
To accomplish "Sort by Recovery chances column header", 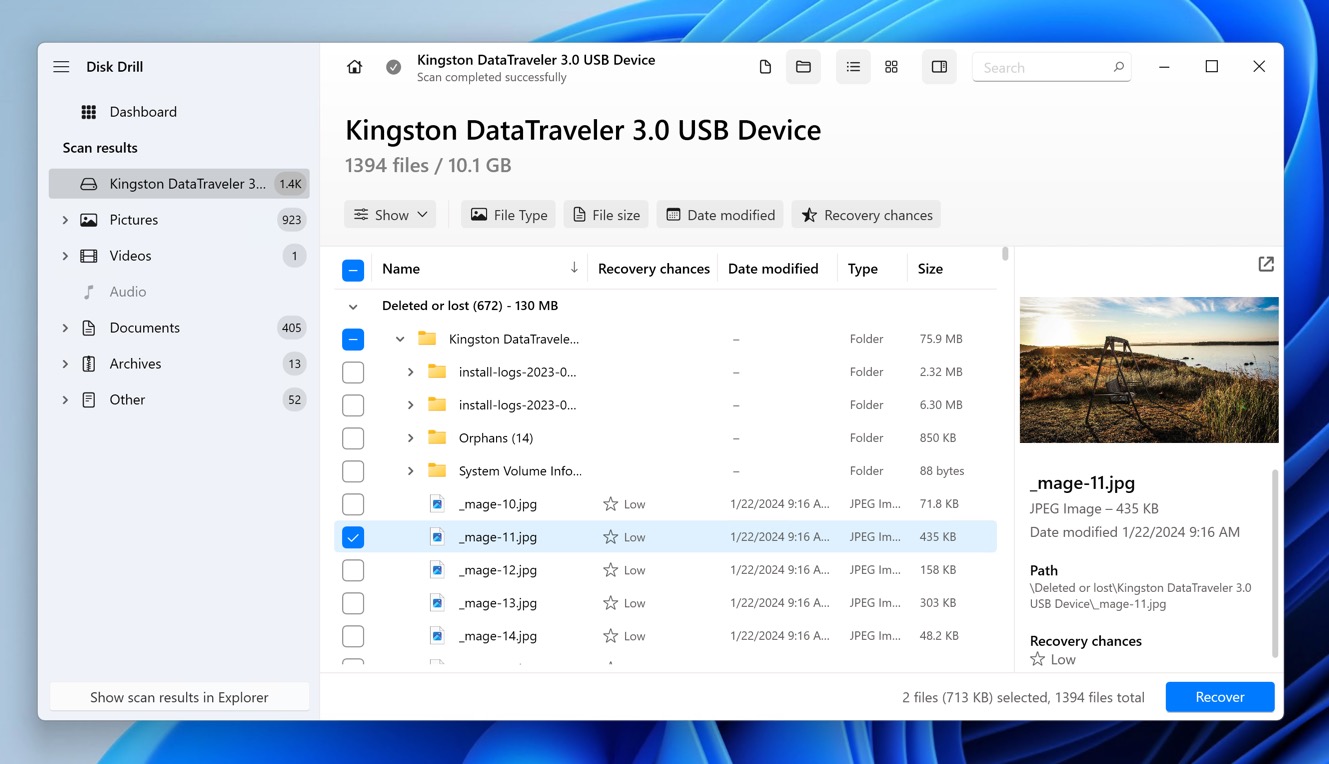I will tap(654, 268).
